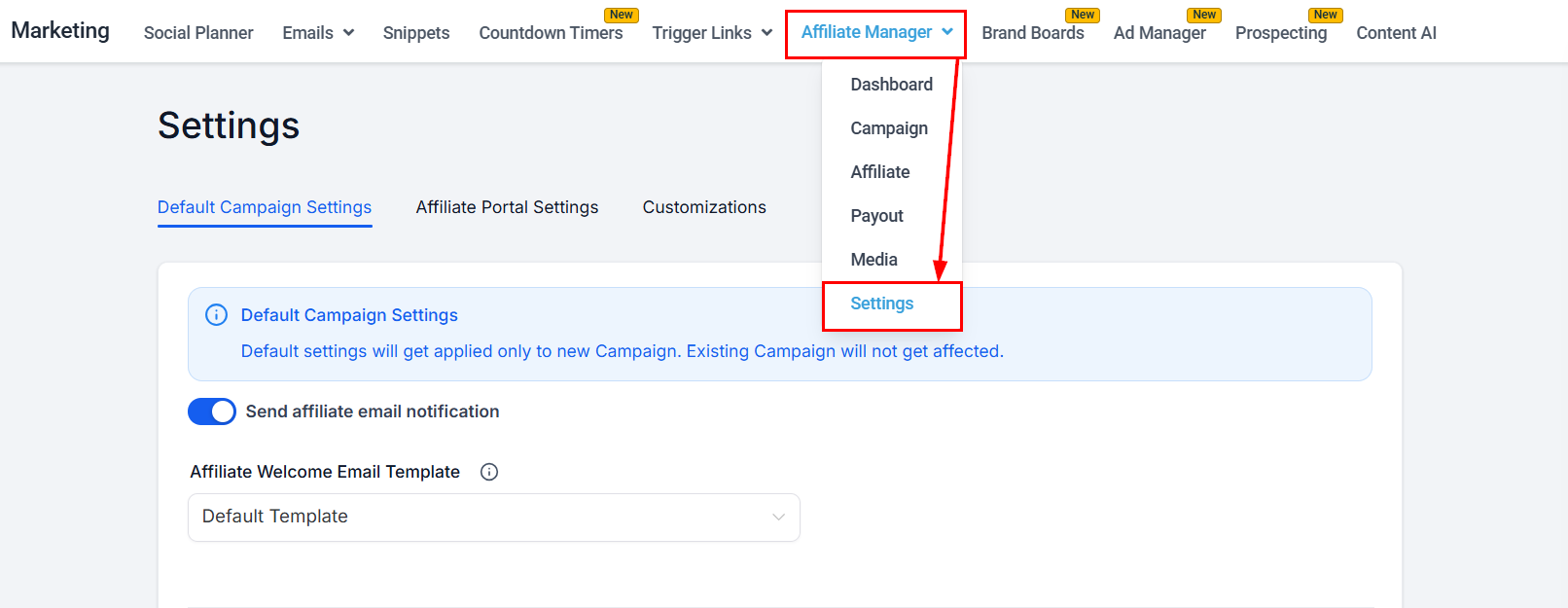Open the Default Template dropdown
The image size is (1568, 608).
pos(493,517)
